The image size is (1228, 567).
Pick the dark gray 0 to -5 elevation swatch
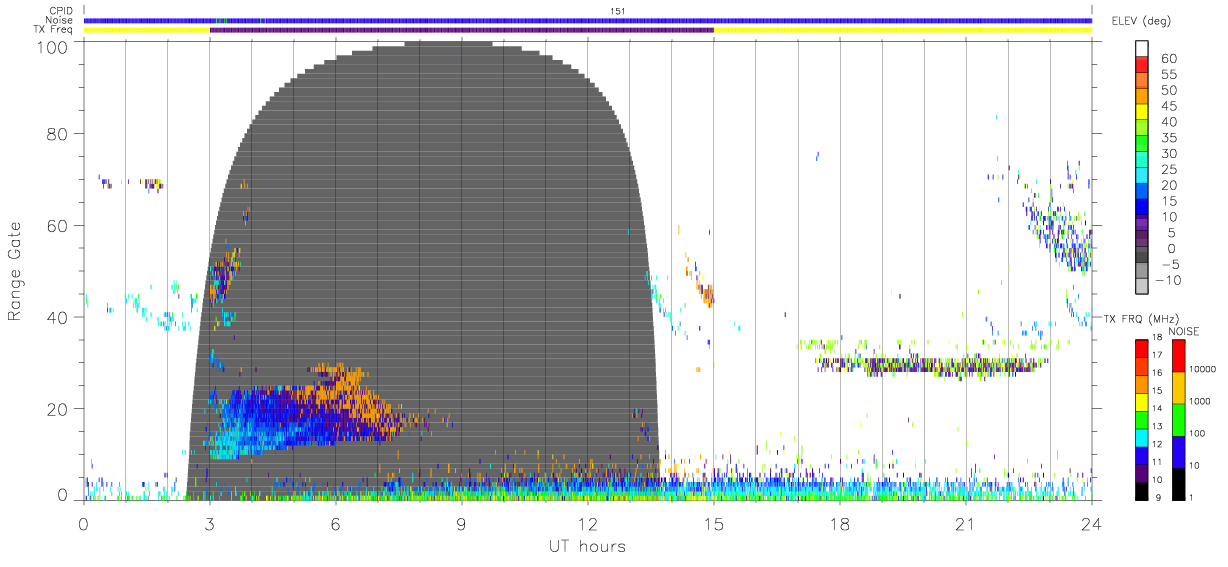[1142, 256]
